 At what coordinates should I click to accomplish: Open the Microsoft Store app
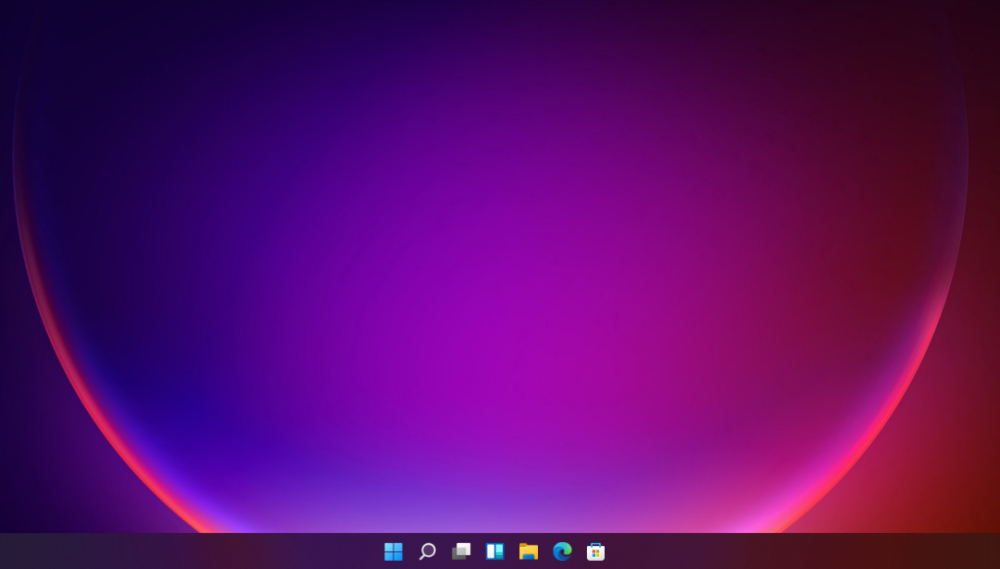coord(596,551)
